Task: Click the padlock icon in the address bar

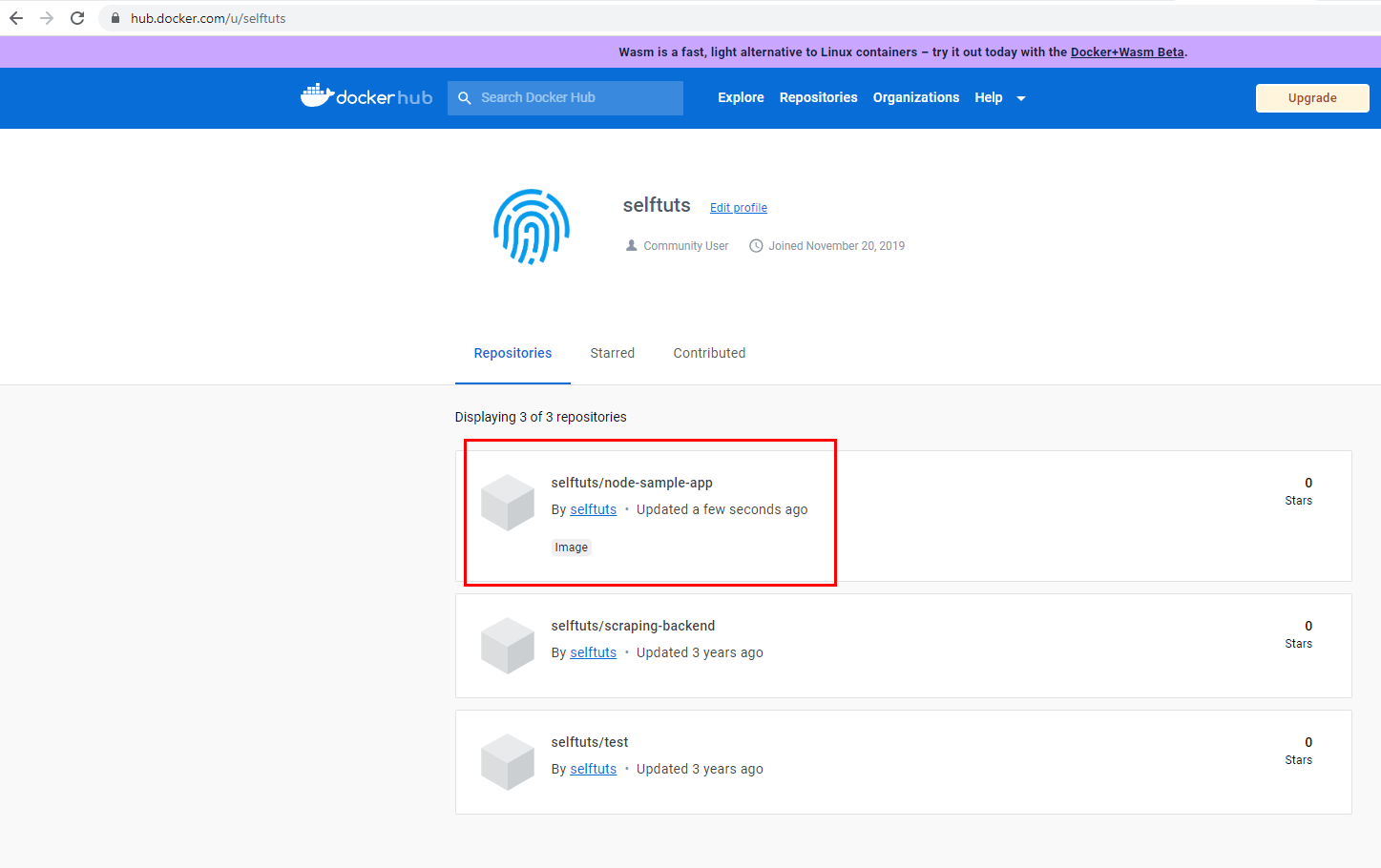Action: pyautogui.click(x=115, y=18)
